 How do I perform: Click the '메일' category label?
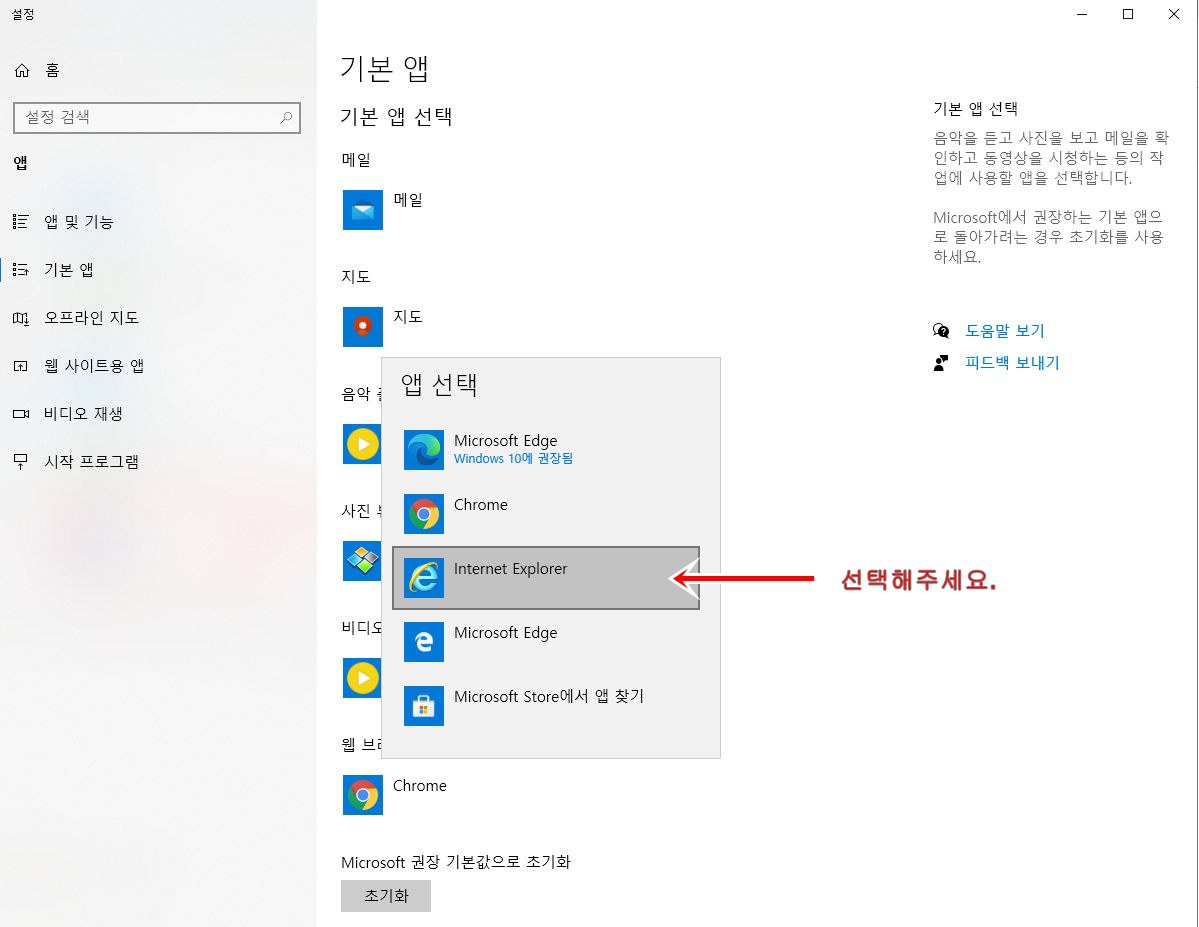(356, 160)
